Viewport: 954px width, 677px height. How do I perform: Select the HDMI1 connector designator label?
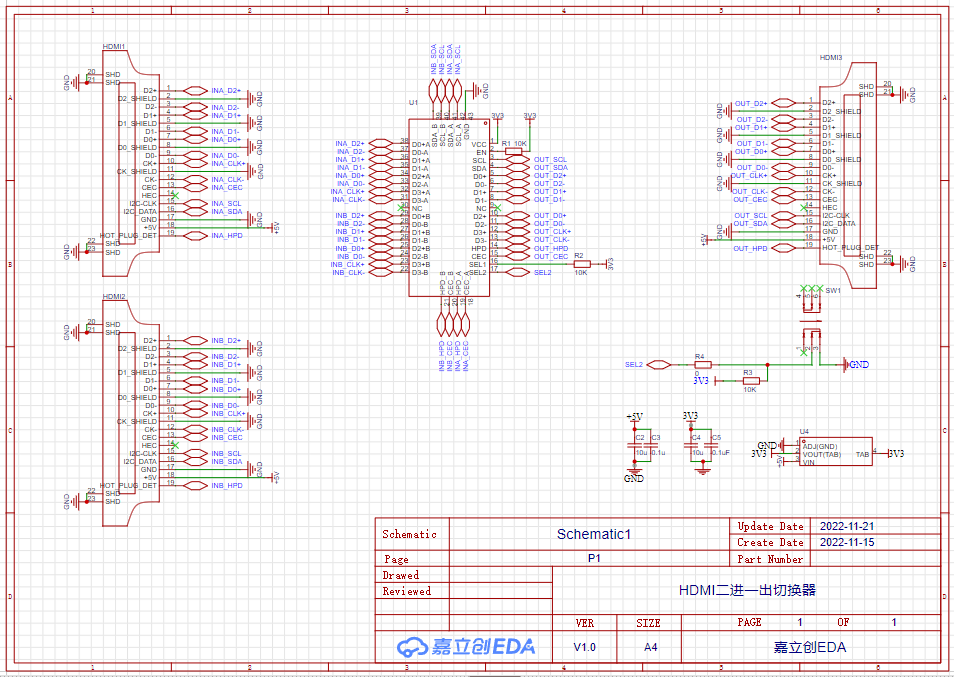[114, 46]
